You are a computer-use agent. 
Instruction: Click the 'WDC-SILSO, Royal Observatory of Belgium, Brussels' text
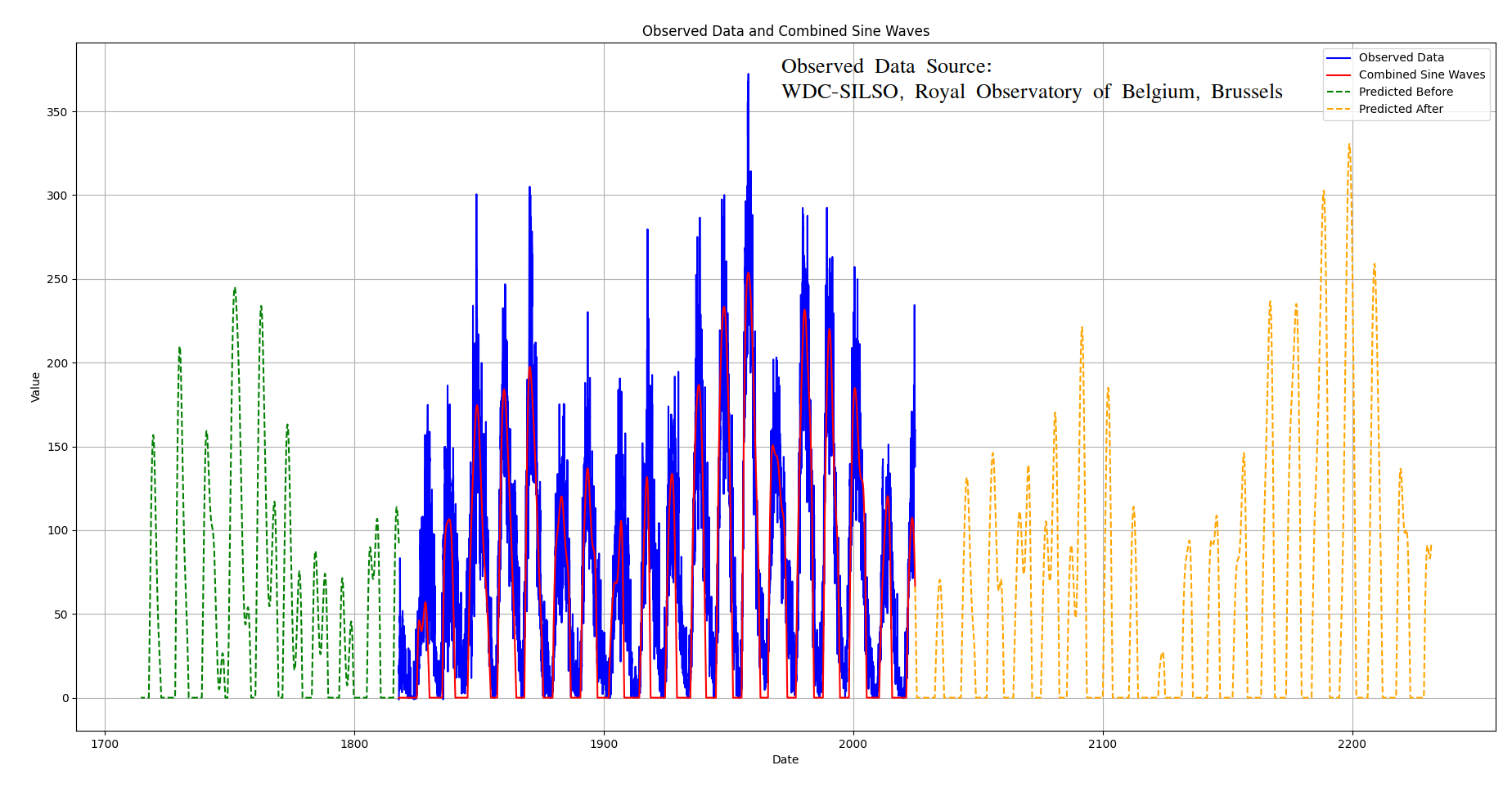[x=1032, y=92]
